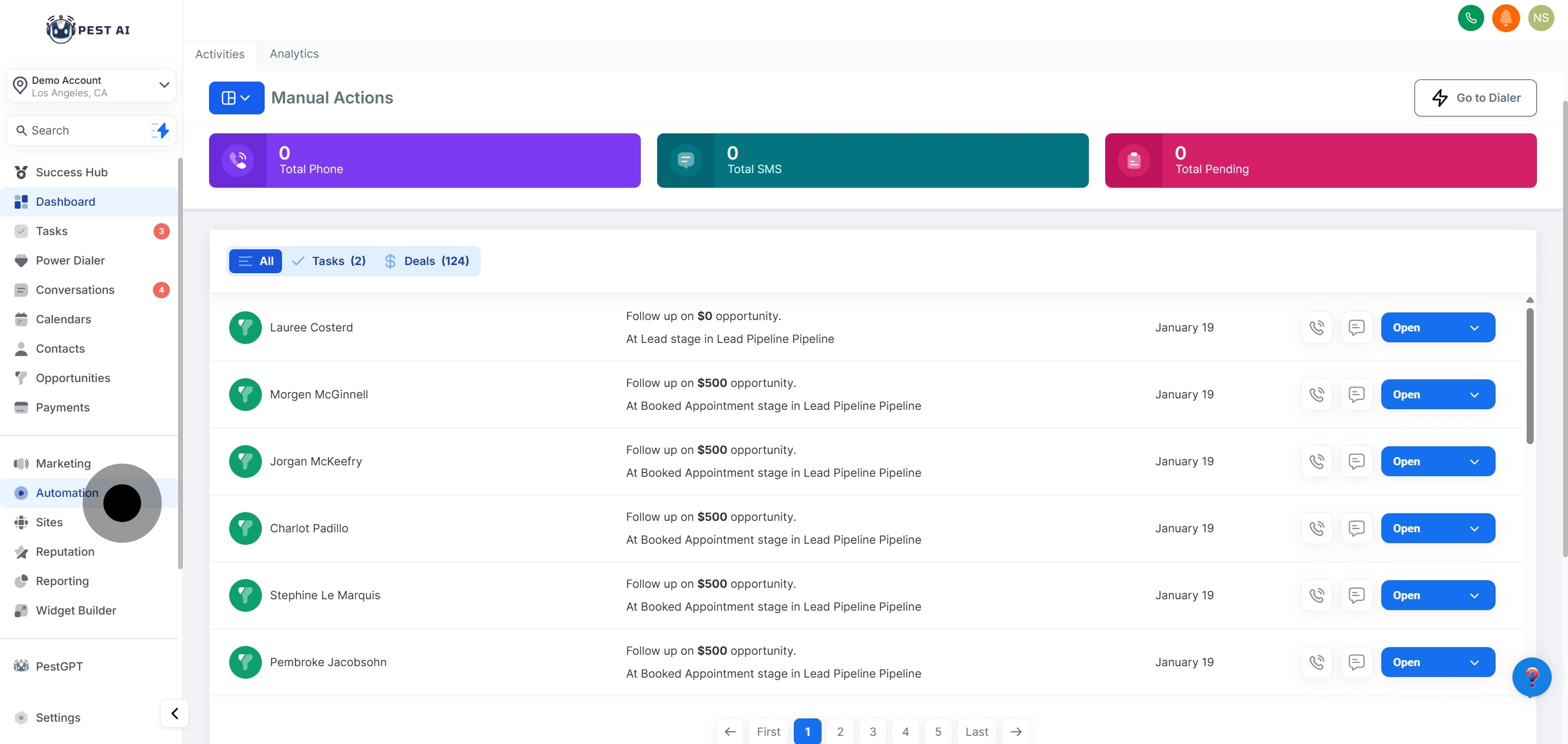The width and height of the screenshot is (1568, 744).
Task: Click the Go to Dialer button
Action: tap(1474, 98)
